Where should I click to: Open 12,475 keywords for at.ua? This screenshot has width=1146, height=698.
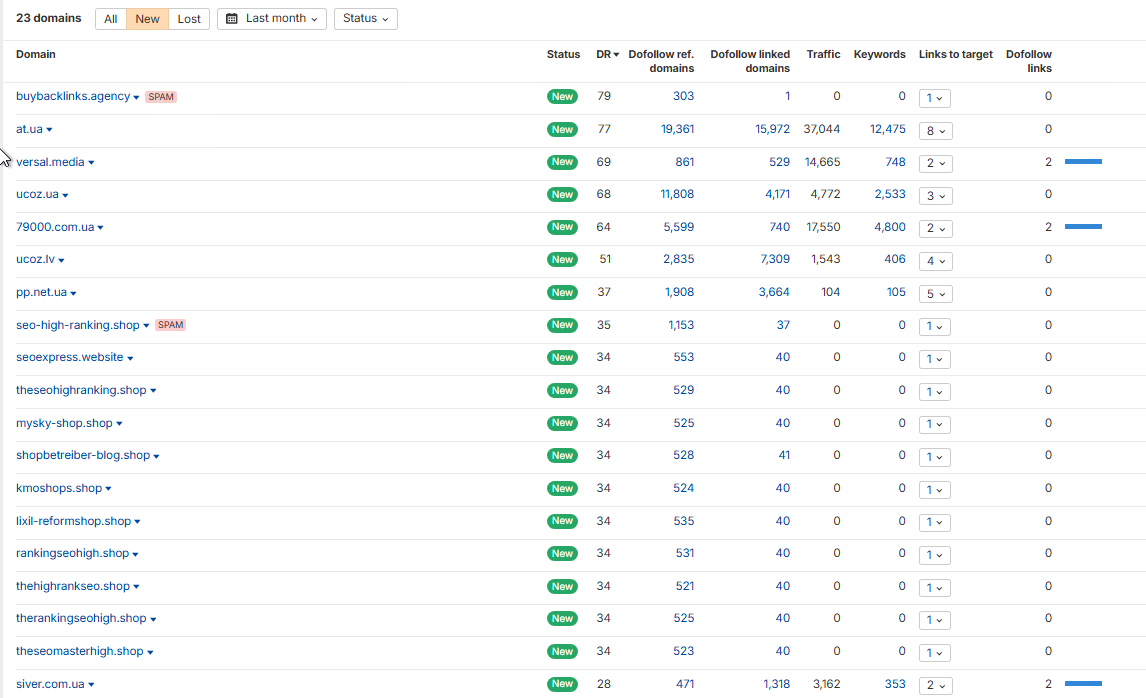click(887, 129)
